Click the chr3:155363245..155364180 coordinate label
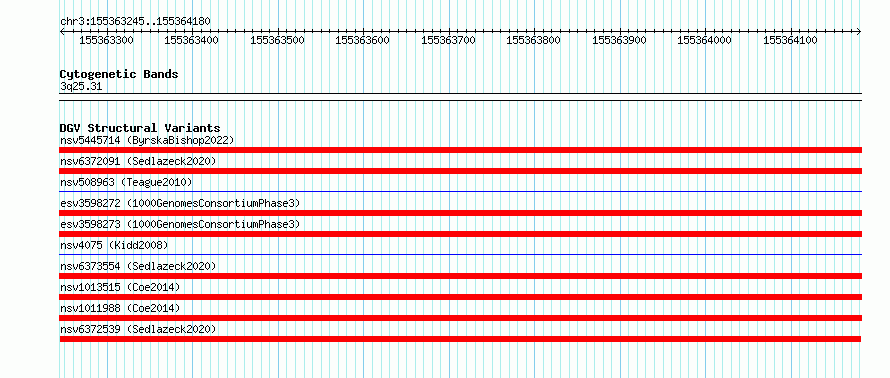The image size is (890, 378). [x=135, y=22]
